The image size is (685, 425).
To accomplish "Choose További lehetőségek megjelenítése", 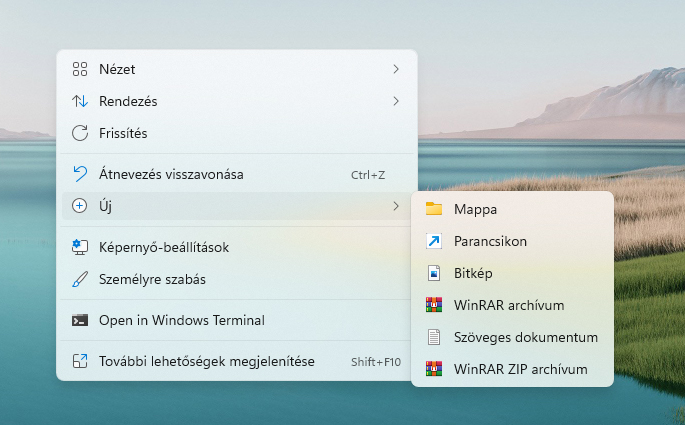I will click(207, 361).
